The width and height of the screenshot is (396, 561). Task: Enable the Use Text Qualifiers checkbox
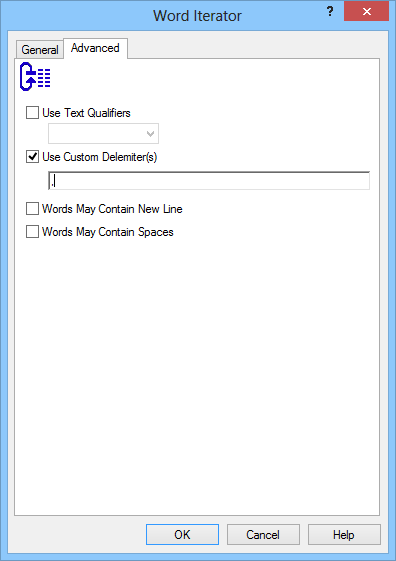click(x=32, y=113)
